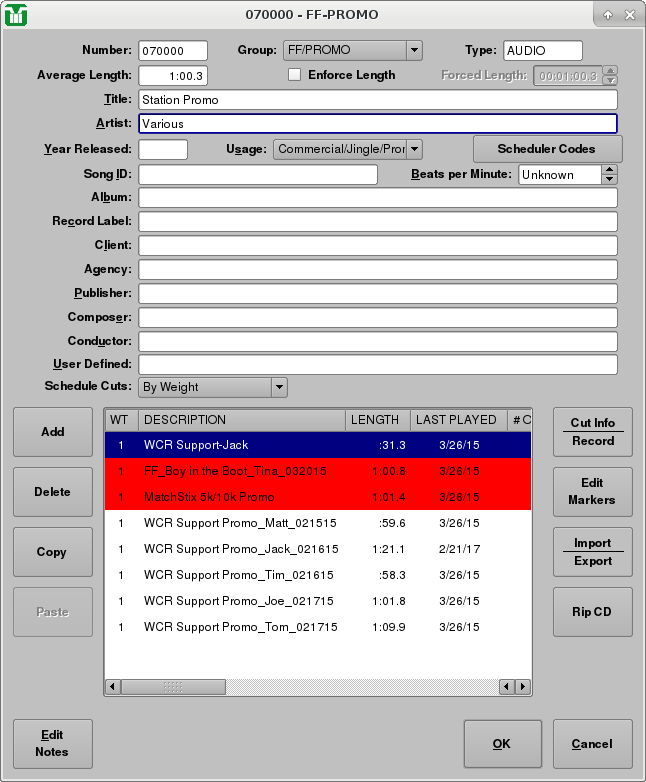
Task: Enable the Enforce Length checkbox
Action: pyautogui.click(x=294, y=75)
